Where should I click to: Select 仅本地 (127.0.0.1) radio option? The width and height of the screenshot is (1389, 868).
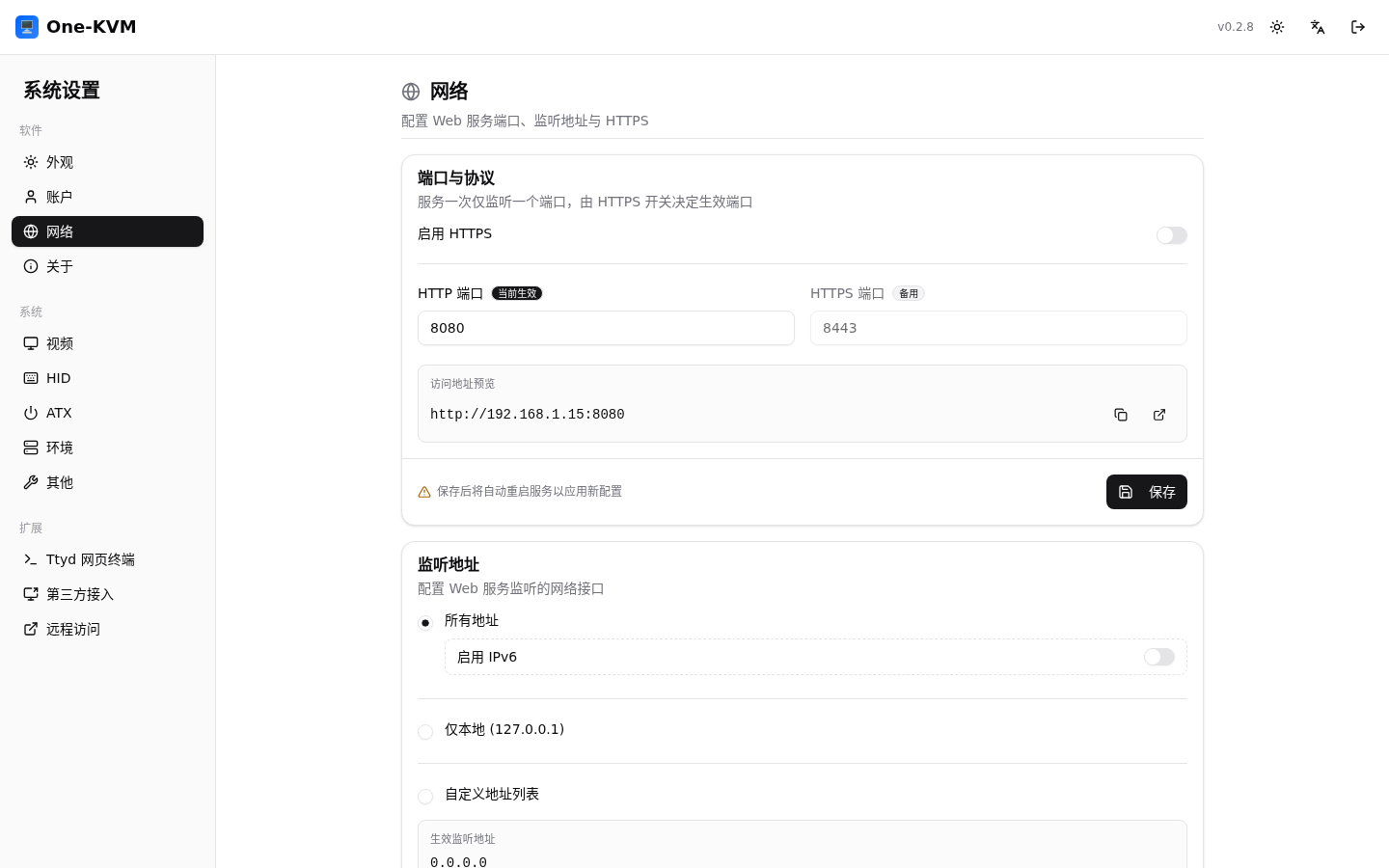(425, 732)
